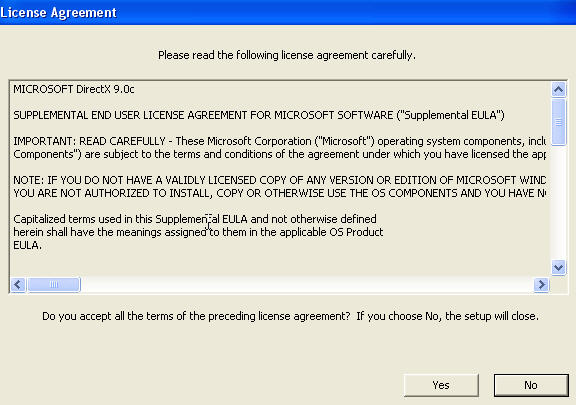Decline the license with the No button
This screenshot has height=405, width=576.
[531, 385]
